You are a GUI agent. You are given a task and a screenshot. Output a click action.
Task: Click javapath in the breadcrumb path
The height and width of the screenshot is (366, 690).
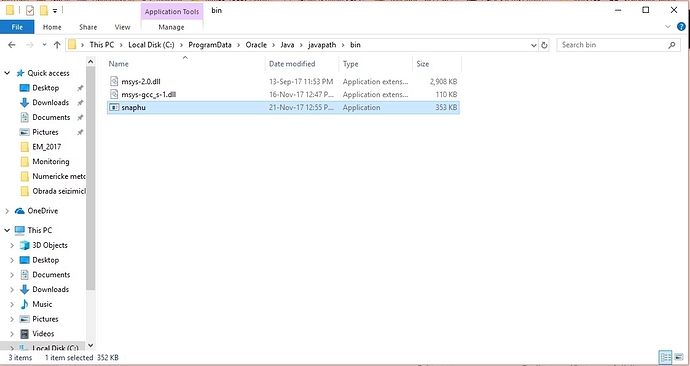(x=322, y=45)
